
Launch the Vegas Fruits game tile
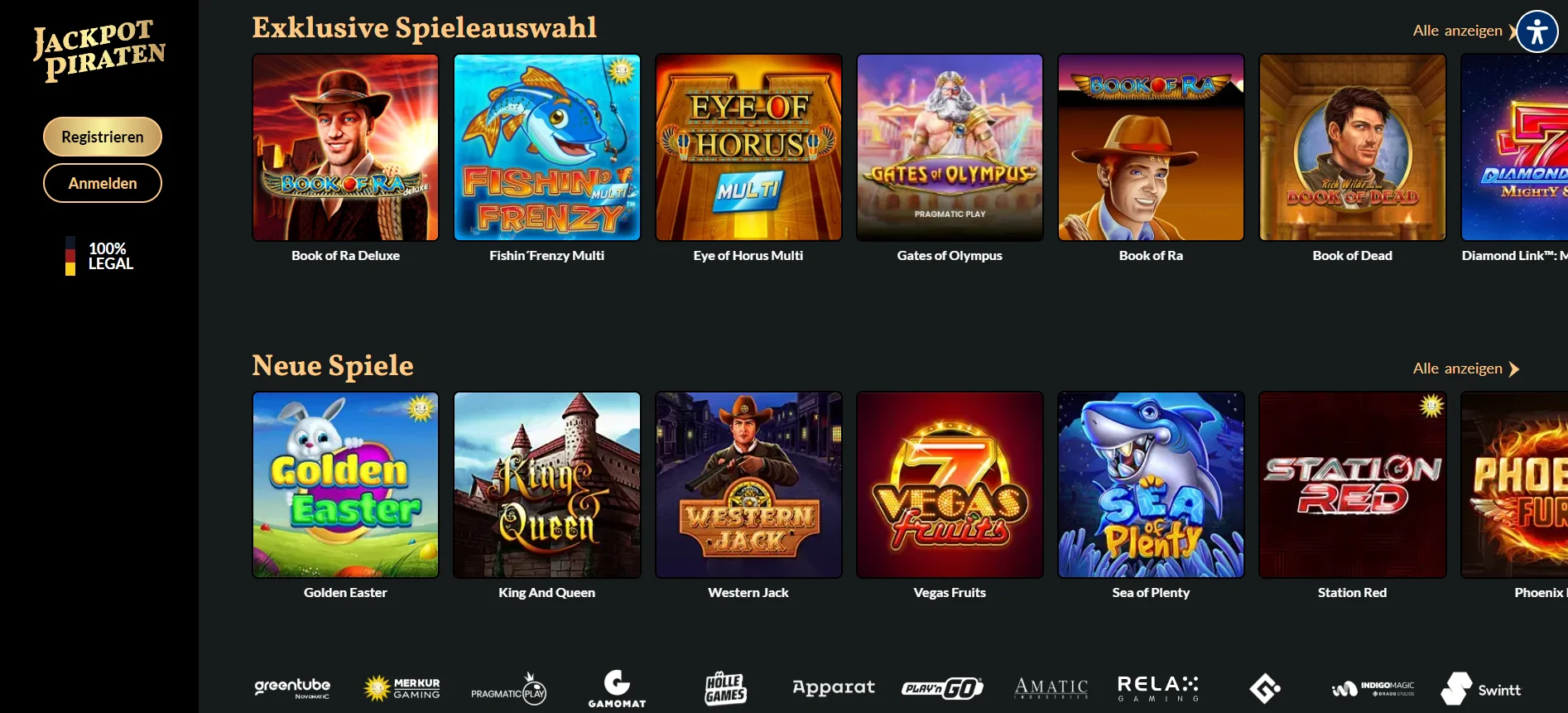[x=950, y=484]
